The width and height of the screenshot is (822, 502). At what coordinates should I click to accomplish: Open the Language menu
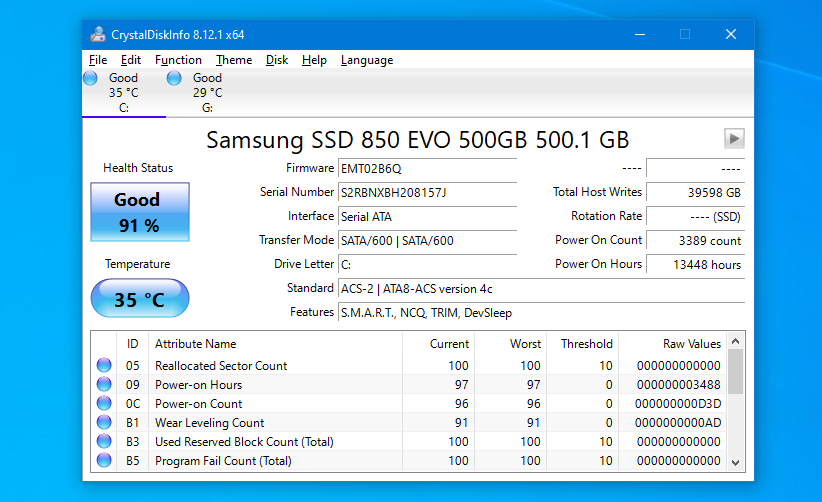(x=367, y=60)
